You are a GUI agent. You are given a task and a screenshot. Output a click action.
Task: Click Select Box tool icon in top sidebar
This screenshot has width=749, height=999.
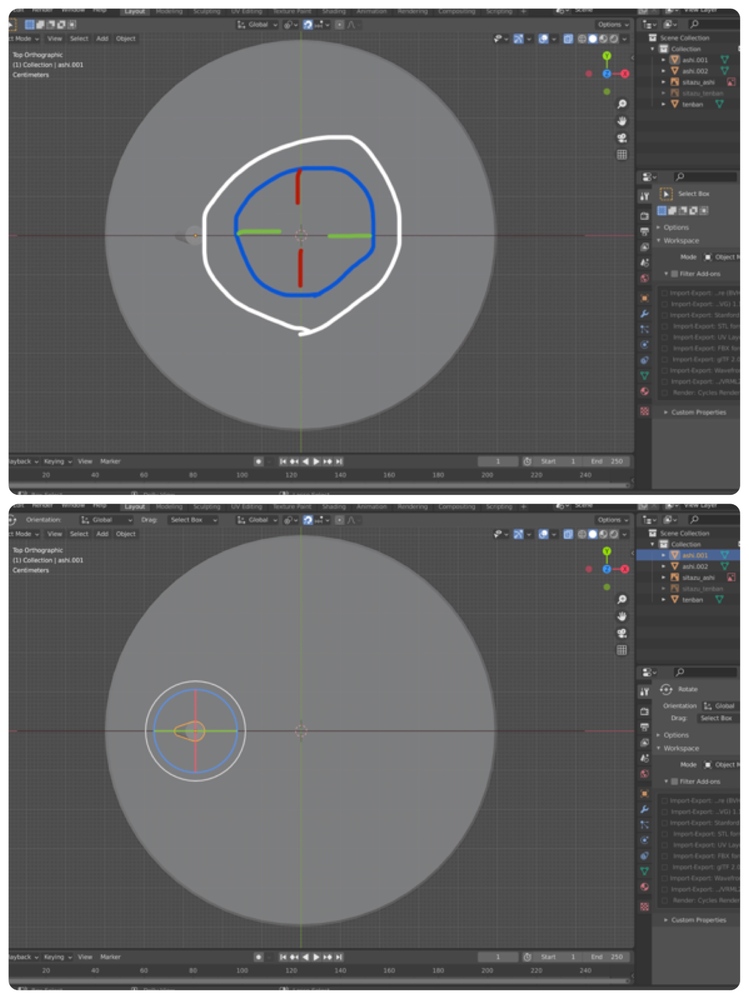click(x=667, y=193)
